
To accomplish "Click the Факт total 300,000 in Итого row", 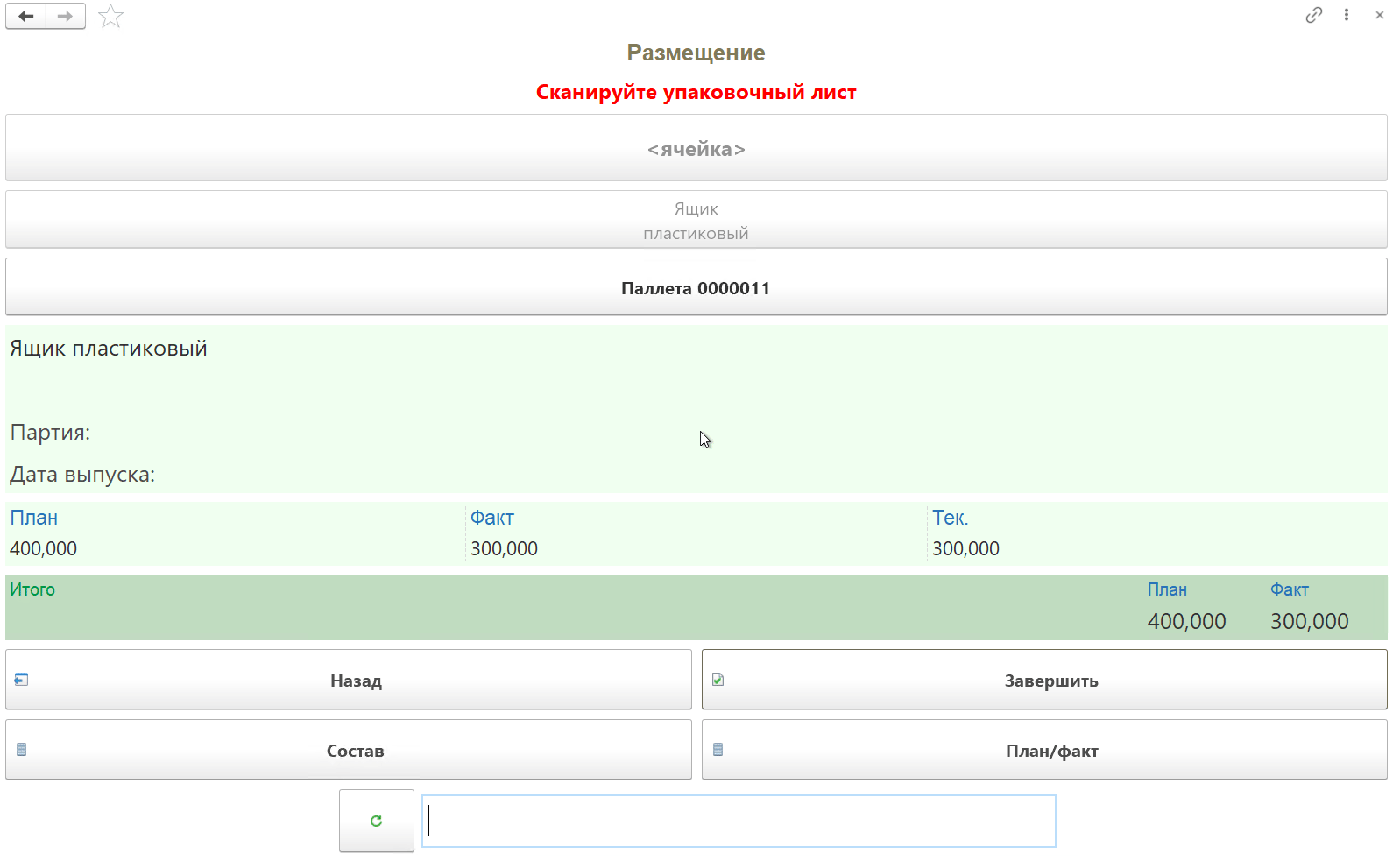I will tap(1309, 622).
